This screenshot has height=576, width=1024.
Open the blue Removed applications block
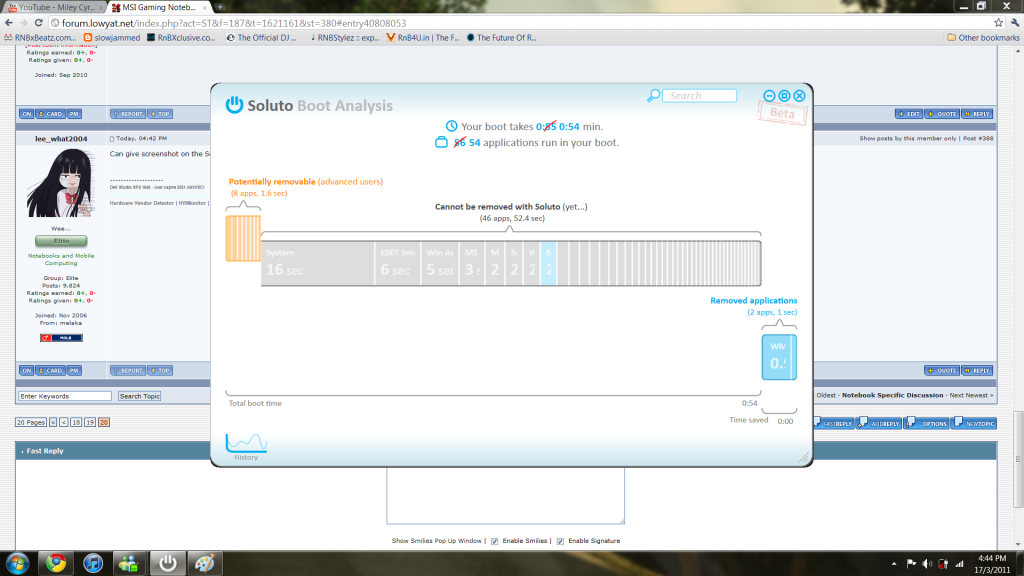coord(779,356)
